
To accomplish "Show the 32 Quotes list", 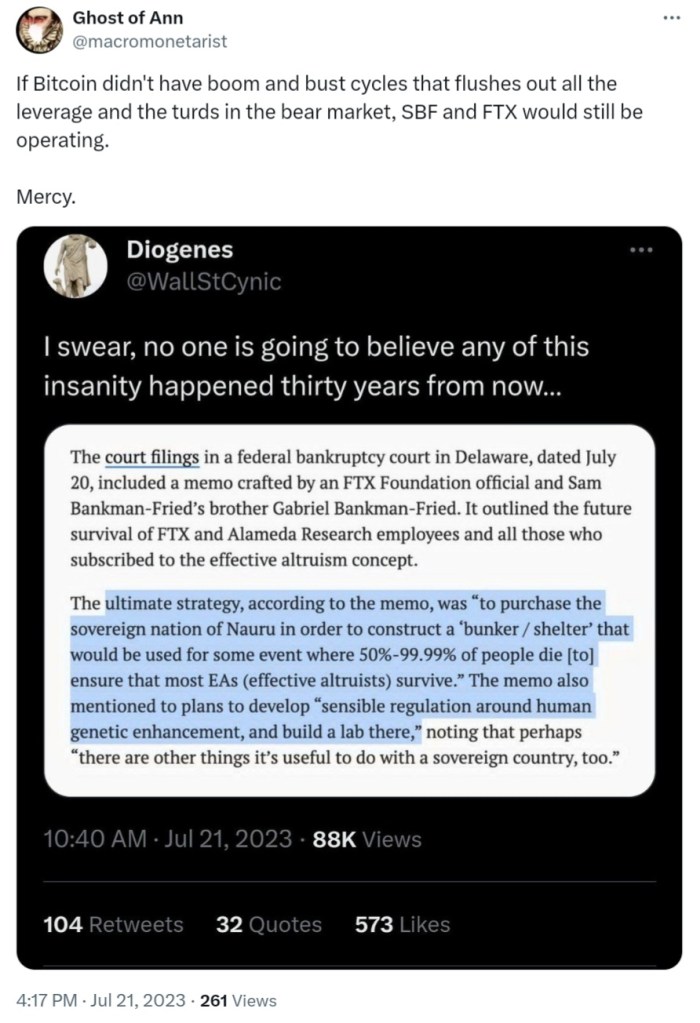I will [269, 924].
